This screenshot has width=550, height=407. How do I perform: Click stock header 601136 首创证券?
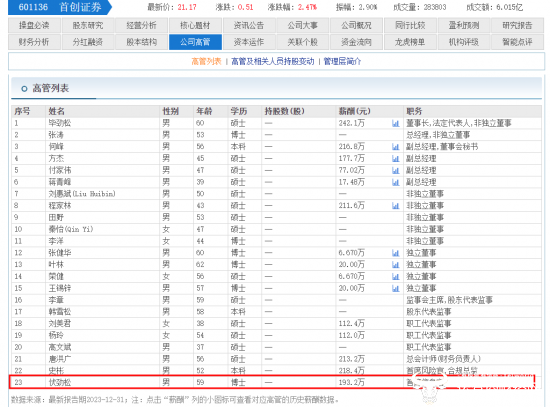point(60,7)
